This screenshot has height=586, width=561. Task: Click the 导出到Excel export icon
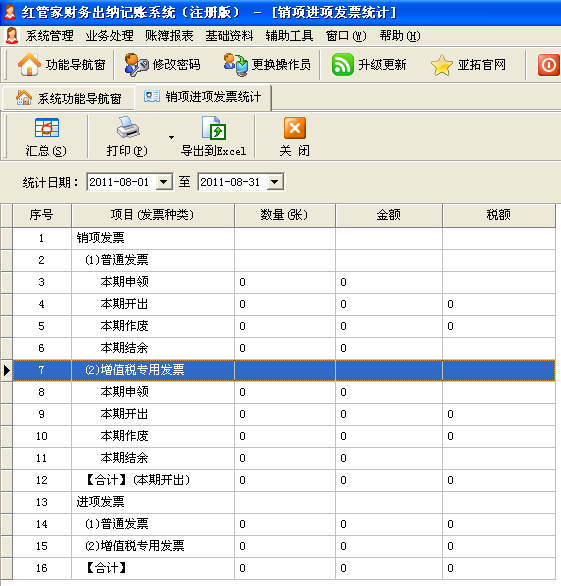pos(213,127)
